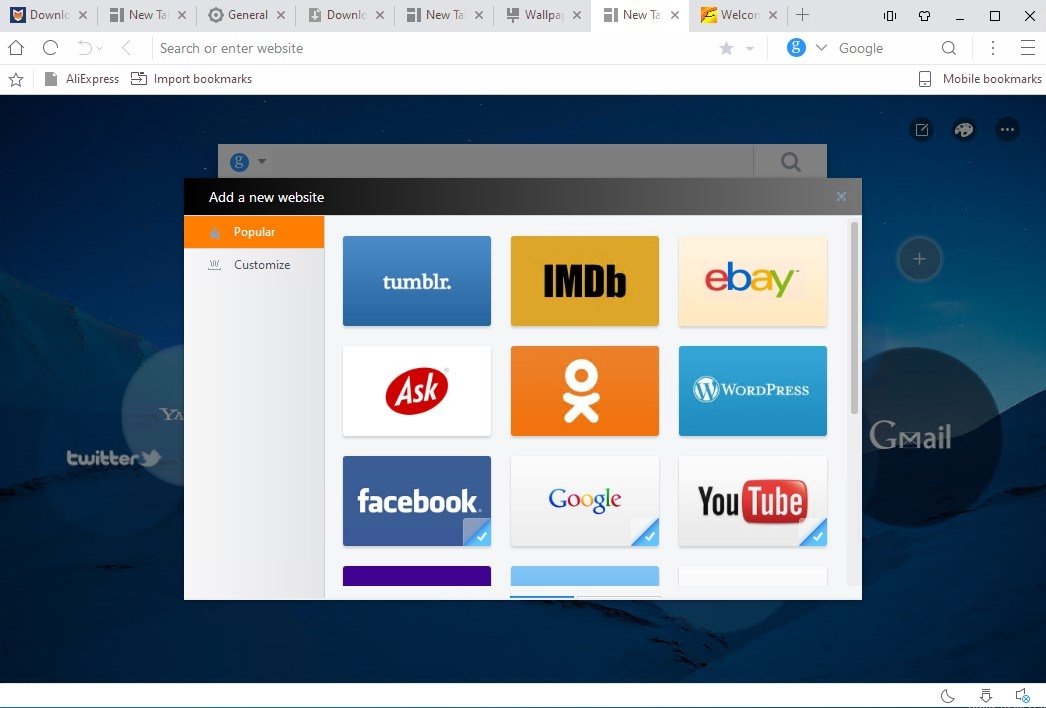Uncheck the YouTube tile
This screenshot has height=708, width=1046.
coord(752,501)
